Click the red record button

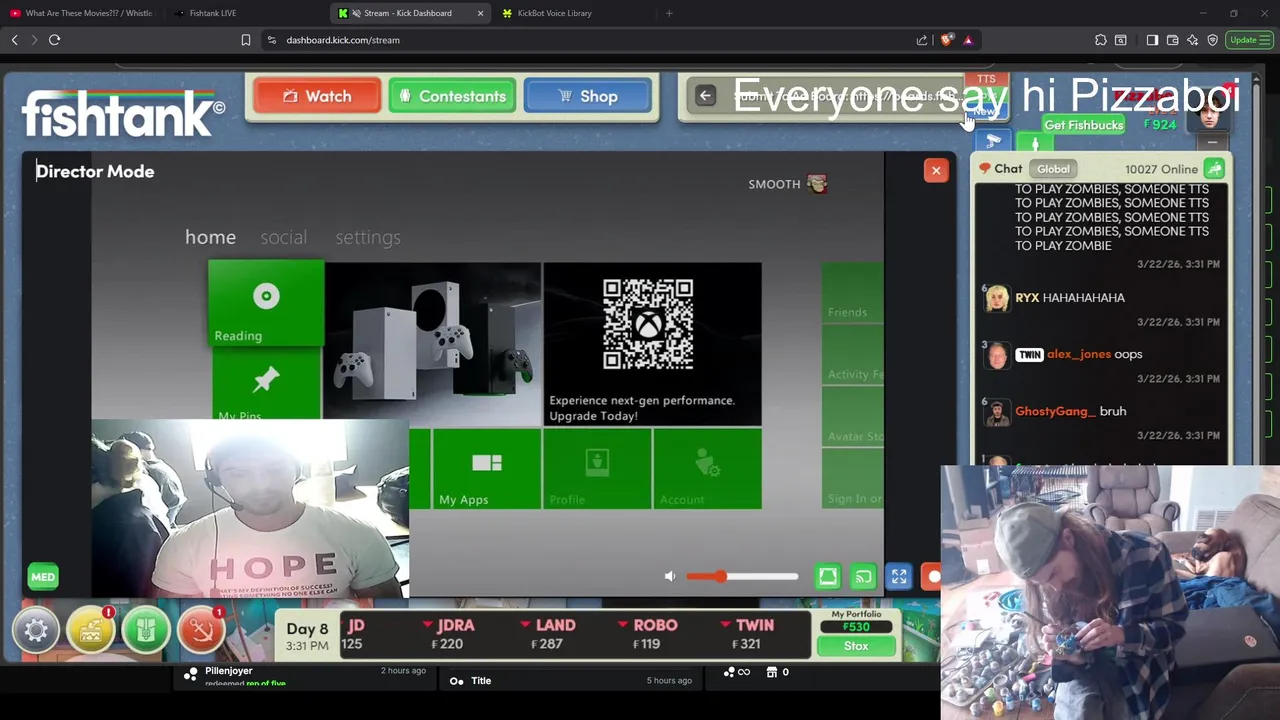pos(933,577)
